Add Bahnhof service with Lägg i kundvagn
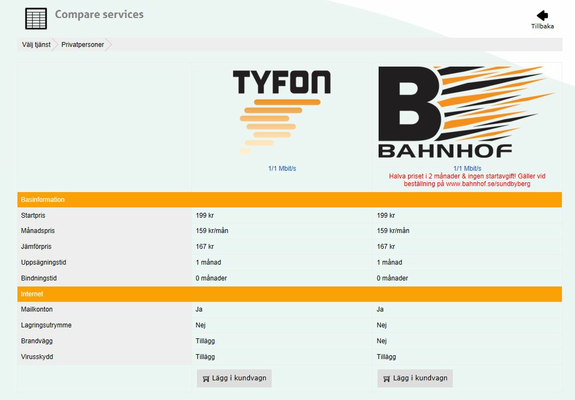 coord(415,378)
